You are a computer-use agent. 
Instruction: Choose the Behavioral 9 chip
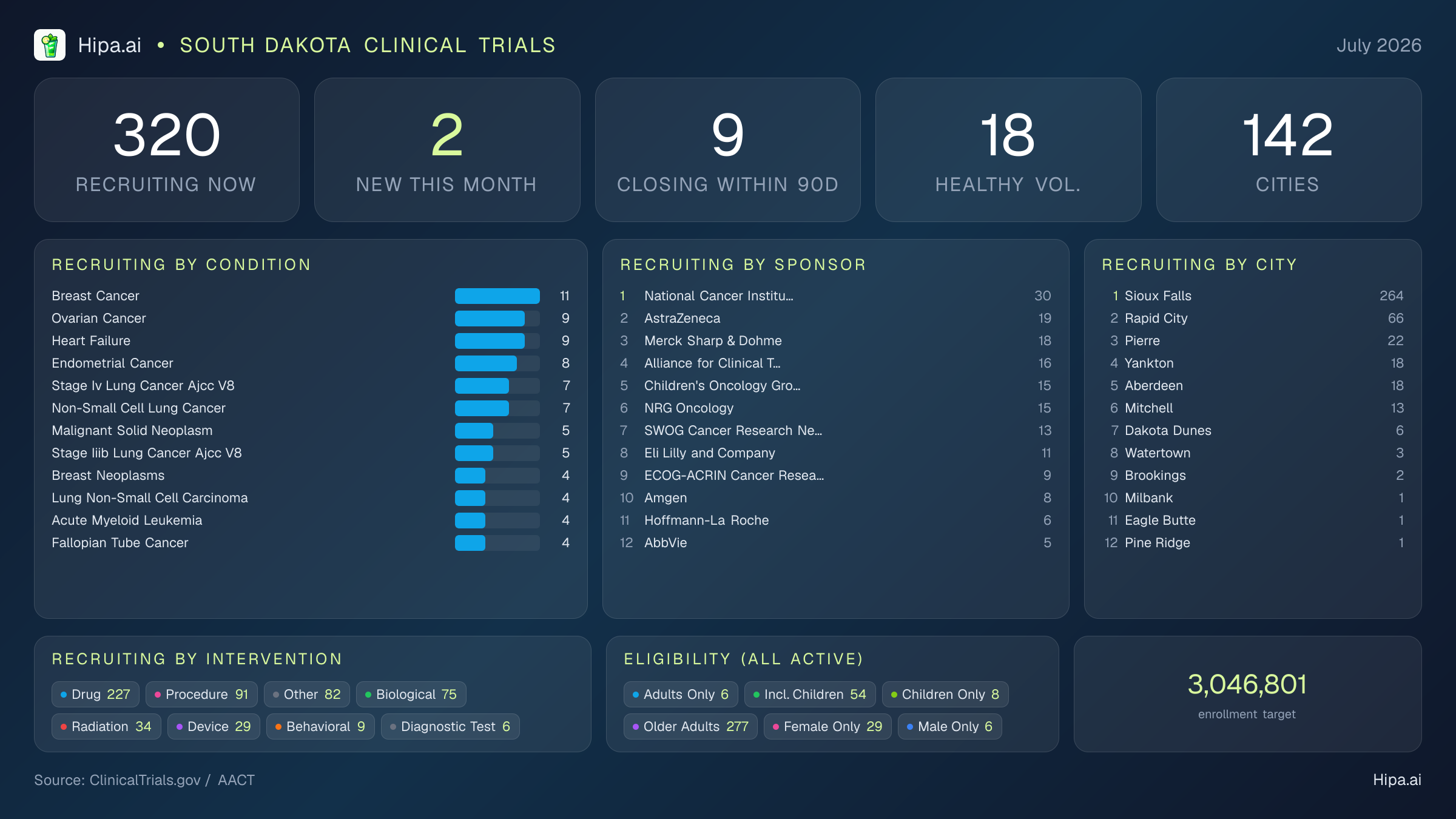[320, 727]
